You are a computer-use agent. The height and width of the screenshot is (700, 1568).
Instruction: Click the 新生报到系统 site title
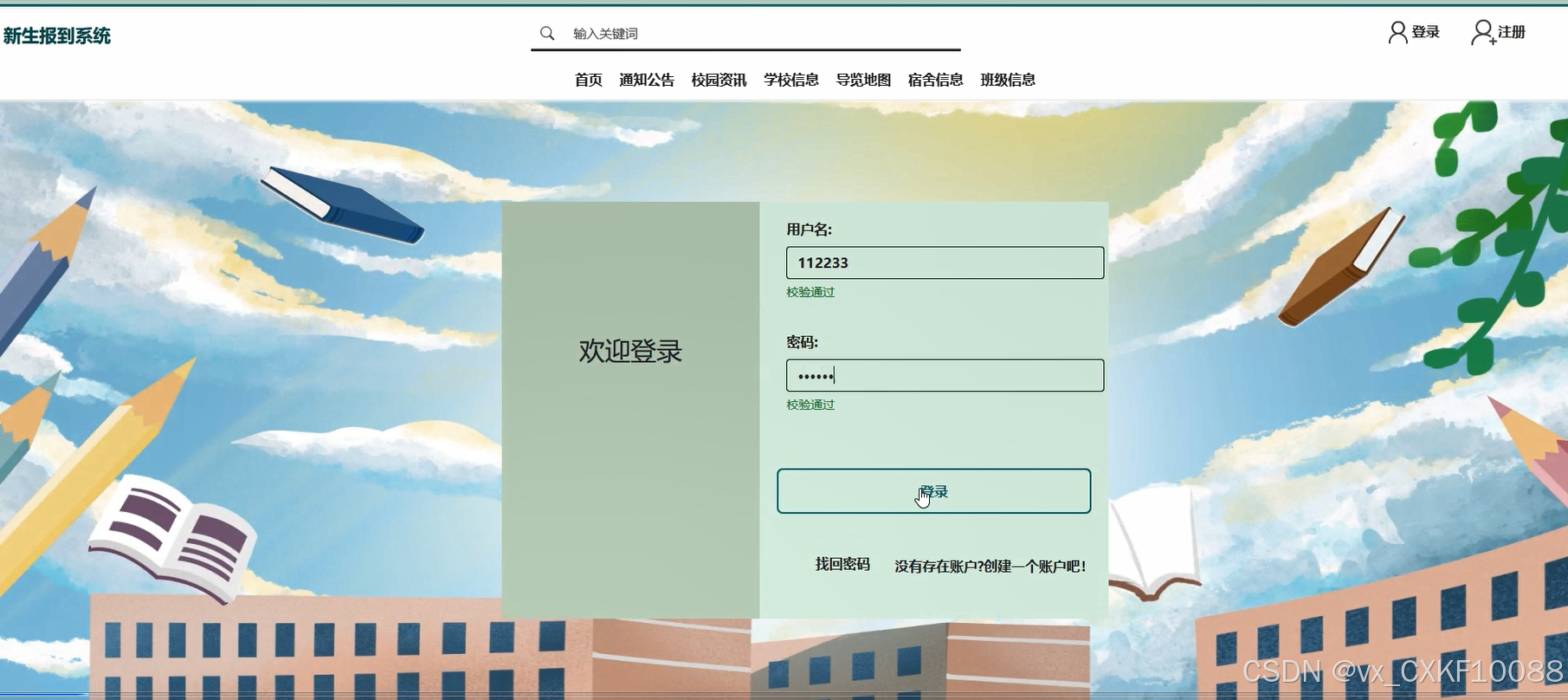(x=57, y=36)
